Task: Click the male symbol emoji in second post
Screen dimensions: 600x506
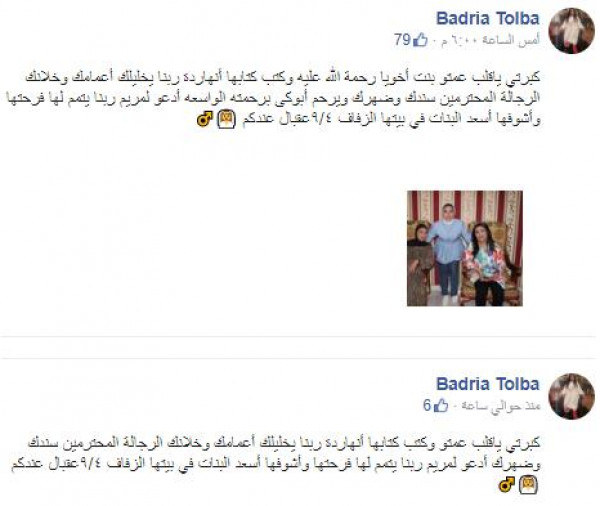Action: tap(507, 485)
